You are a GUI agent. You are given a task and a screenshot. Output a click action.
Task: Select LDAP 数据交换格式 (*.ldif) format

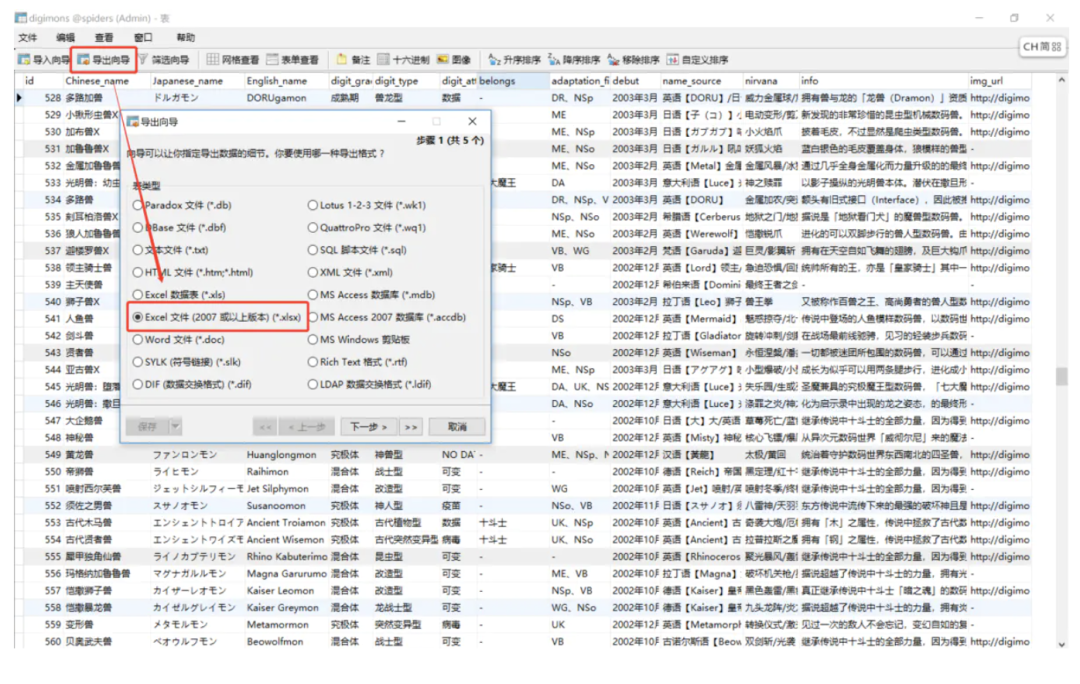(x=370, y=384)
